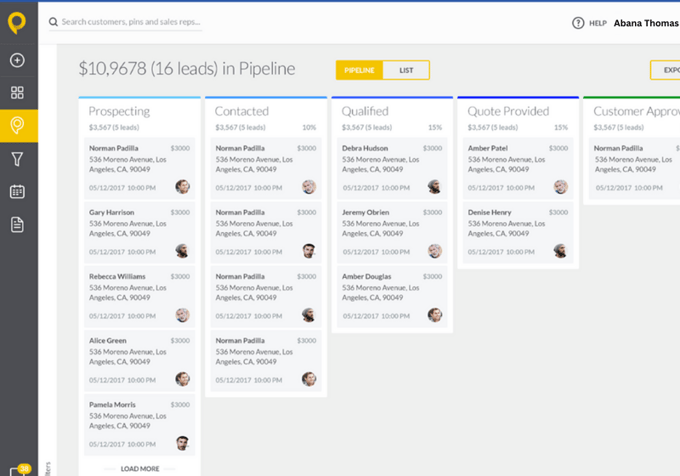Open the dashboard grid icon in sidebar
This screenshot has width=680, height=476.
pos(17,92)
